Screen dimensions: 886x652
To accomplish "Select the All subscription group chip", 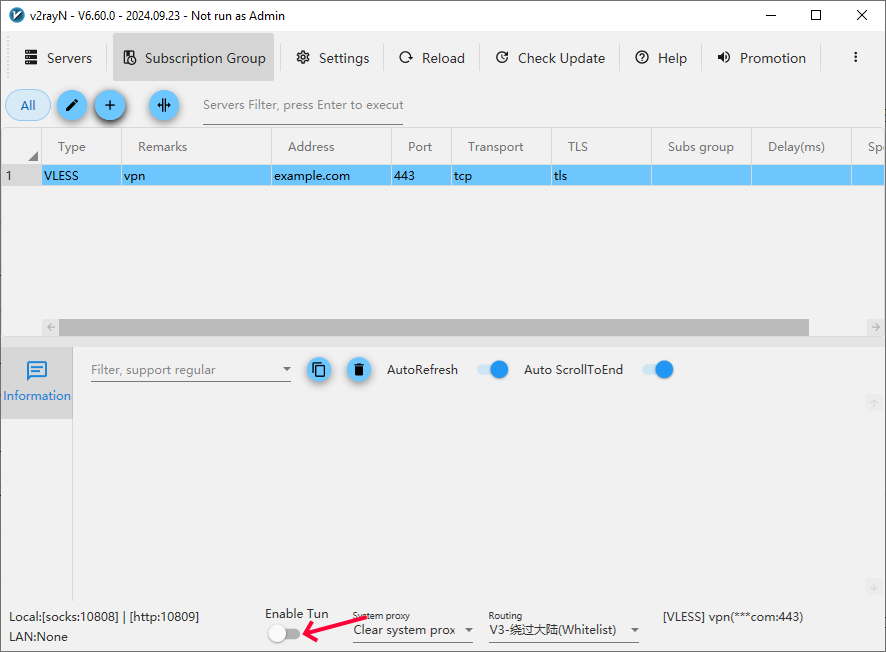I will [x=28, y=105].
